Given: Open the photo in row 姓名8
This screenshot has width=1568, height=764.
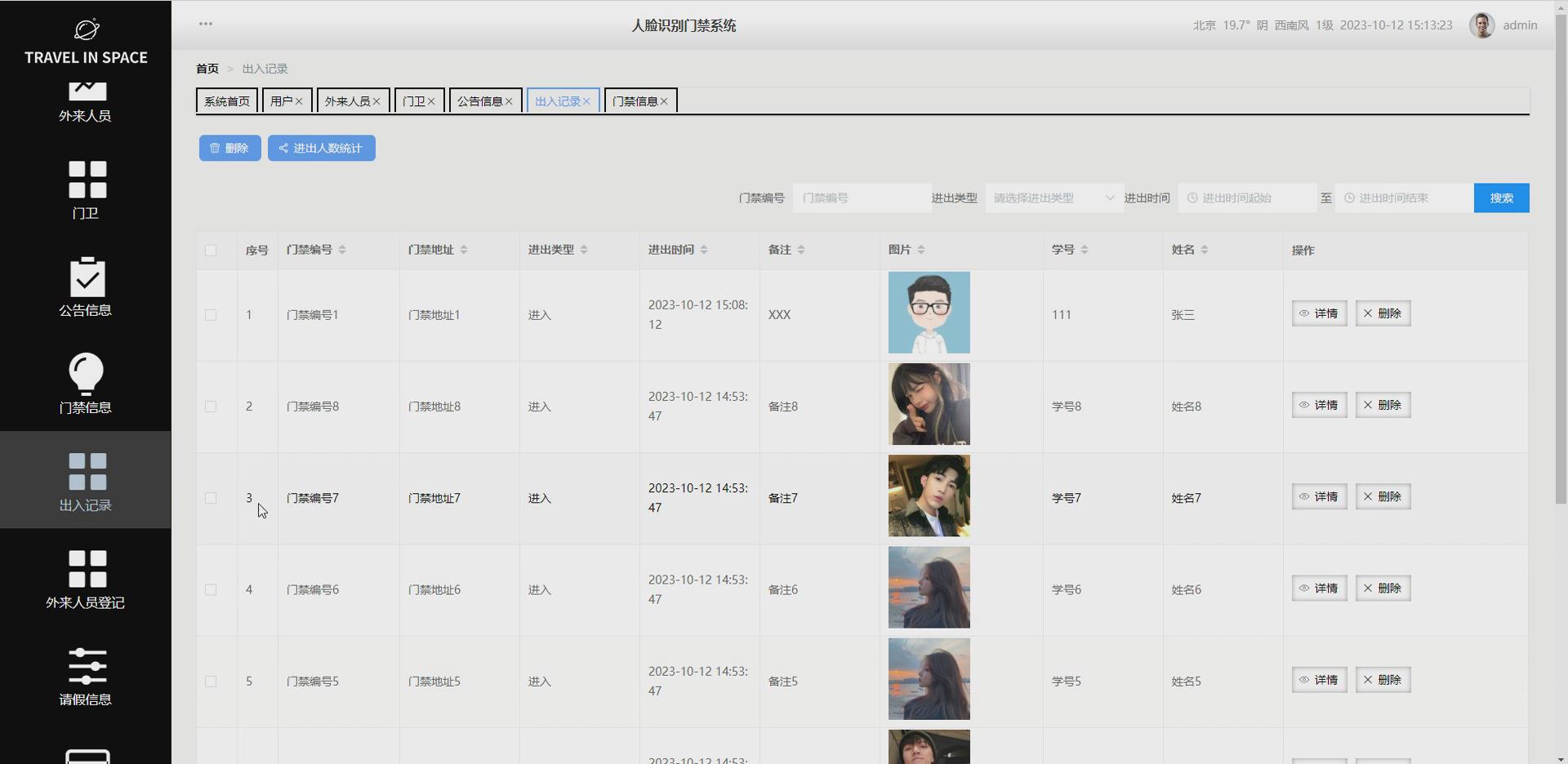Looking at the screenshot, I should coord(929,404).
